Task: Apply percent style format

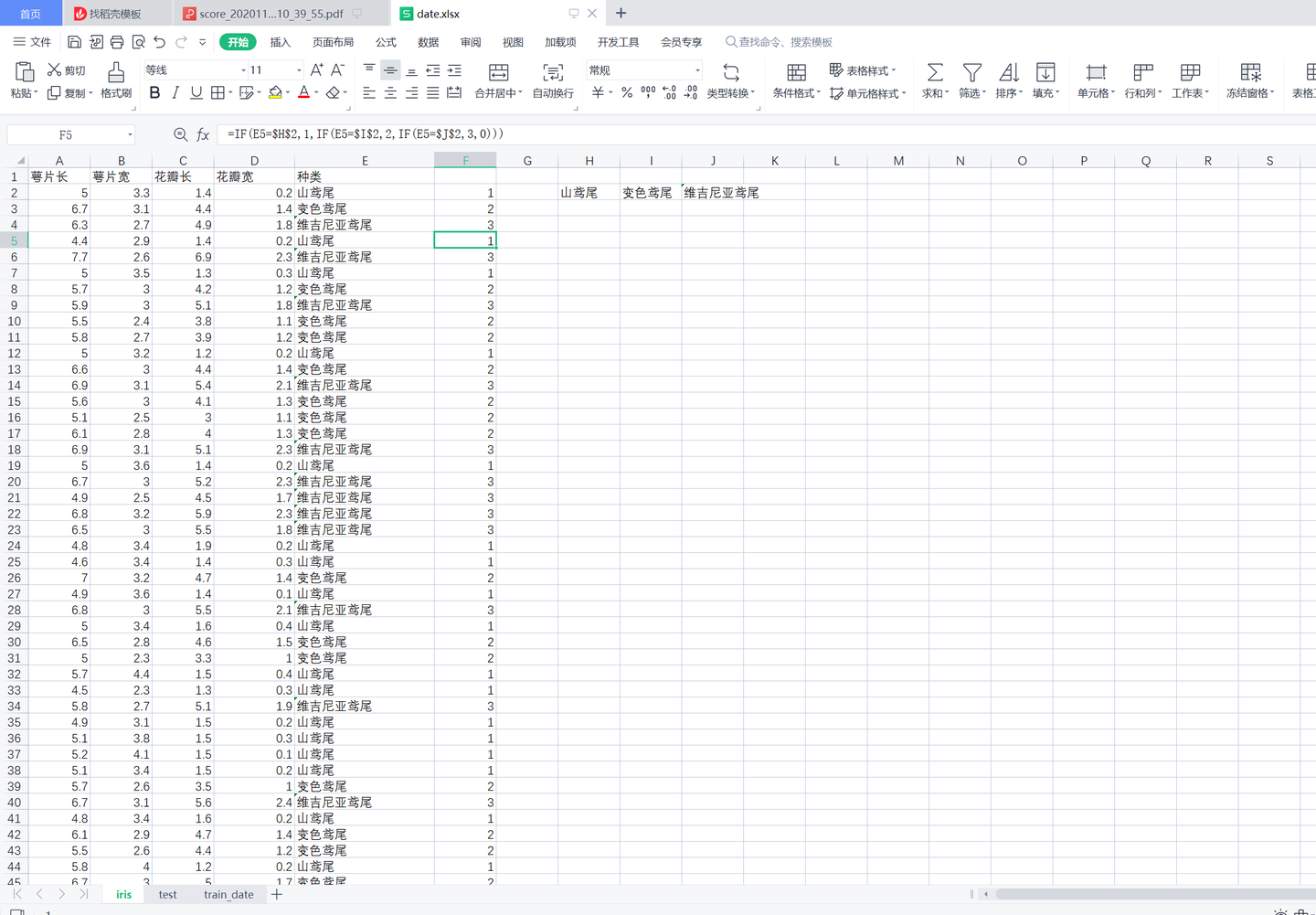Action: click(x=627, y=92)
